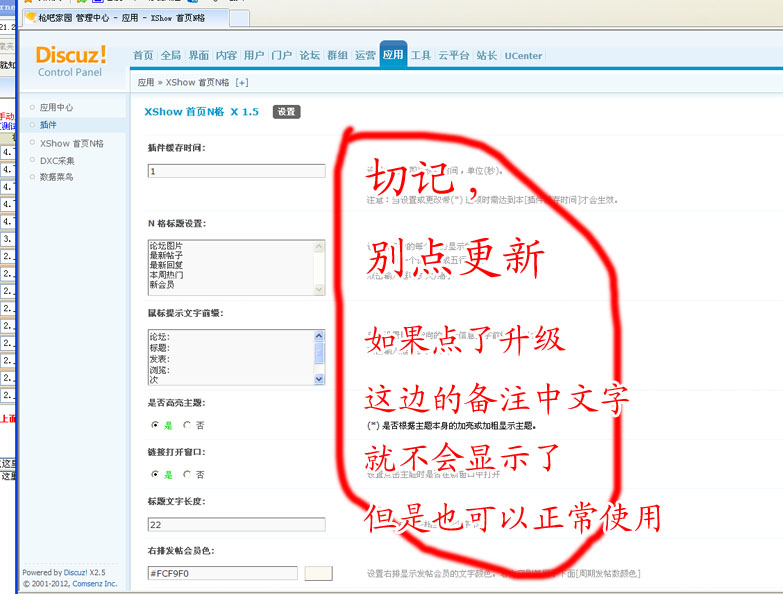Click the 应用 breadcrumb text
Image resolution: width=783 pixels, height=594 pixels.
(x=146, y=83)
